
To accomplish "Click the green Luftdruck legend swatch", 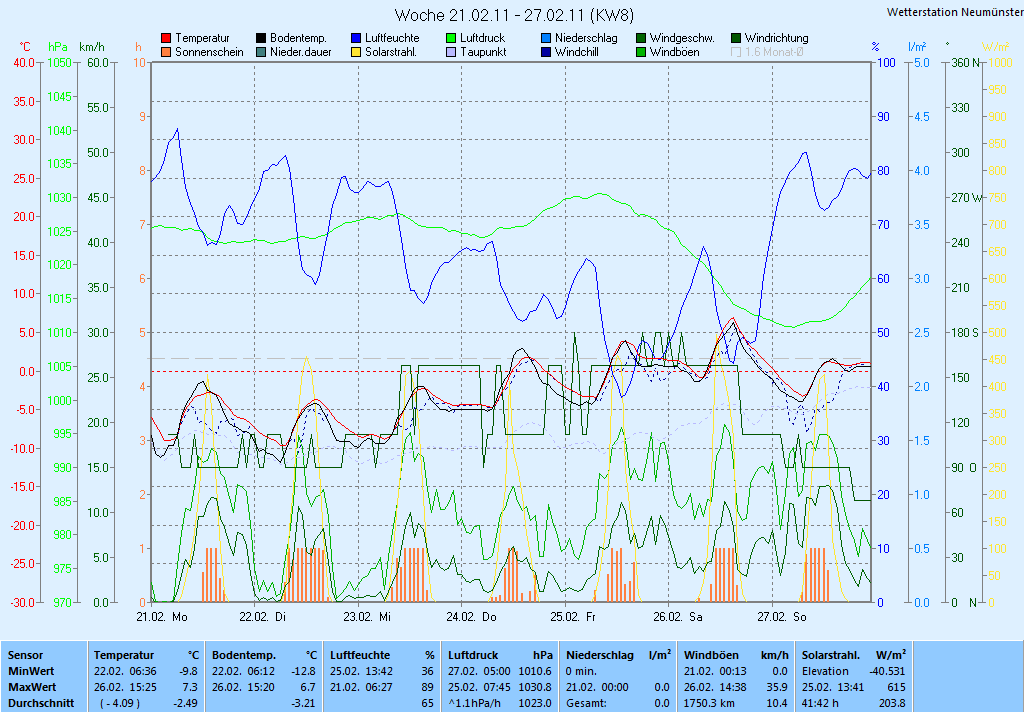I will tap(451, 38).
